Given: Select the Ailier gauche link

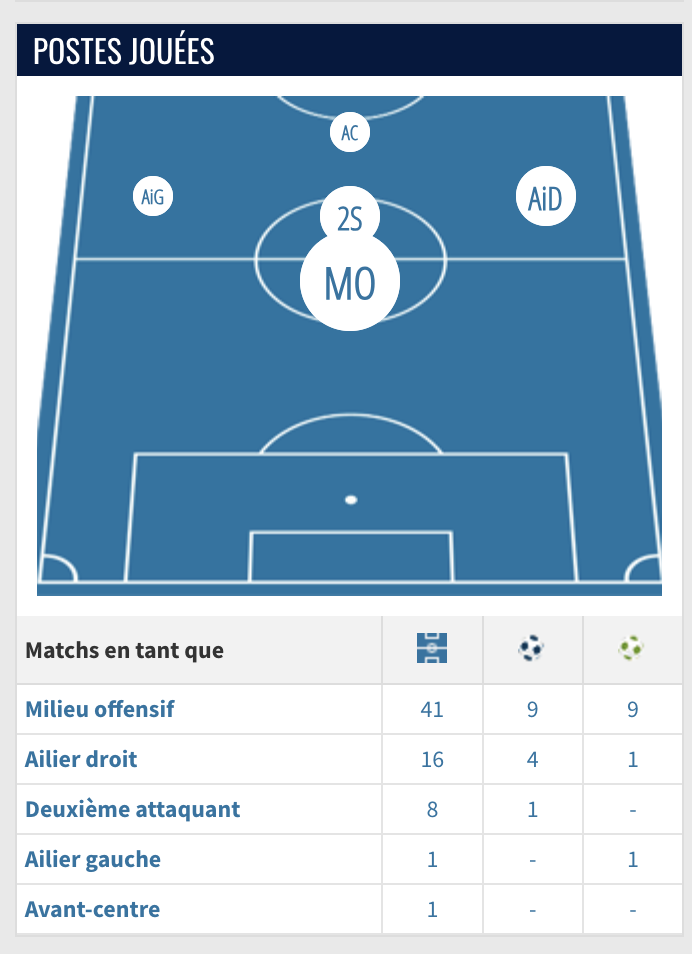Looking at the screenshot, I should point(93,859).
